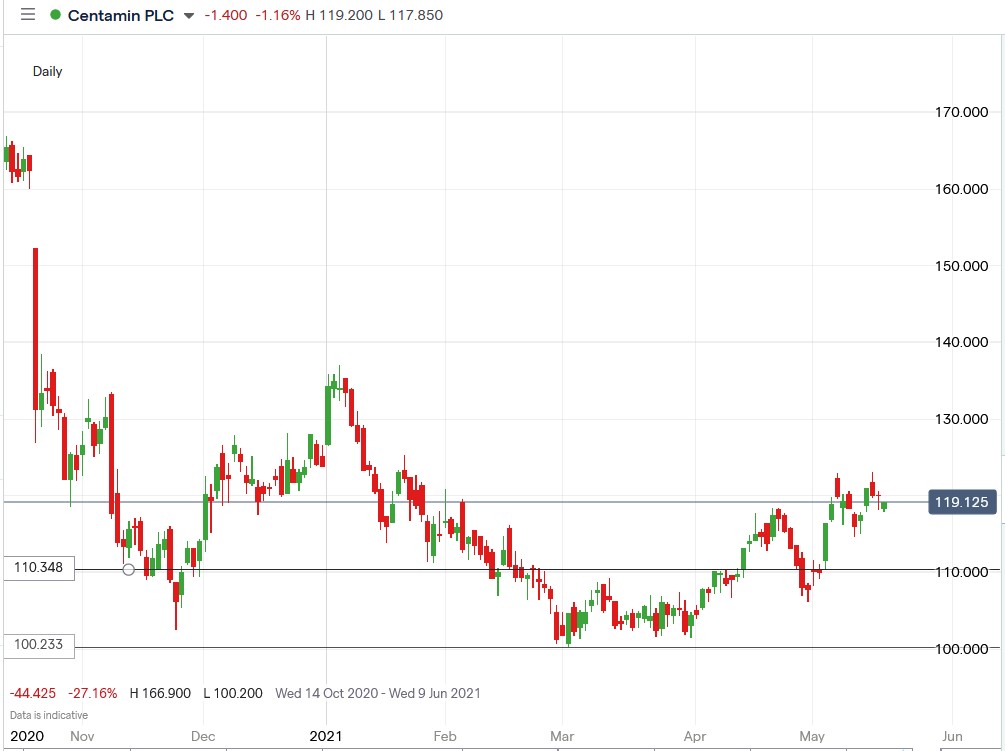Click the Jun label on the time axis
Screen dimensions: 1005x751
[x=950, y=735]
